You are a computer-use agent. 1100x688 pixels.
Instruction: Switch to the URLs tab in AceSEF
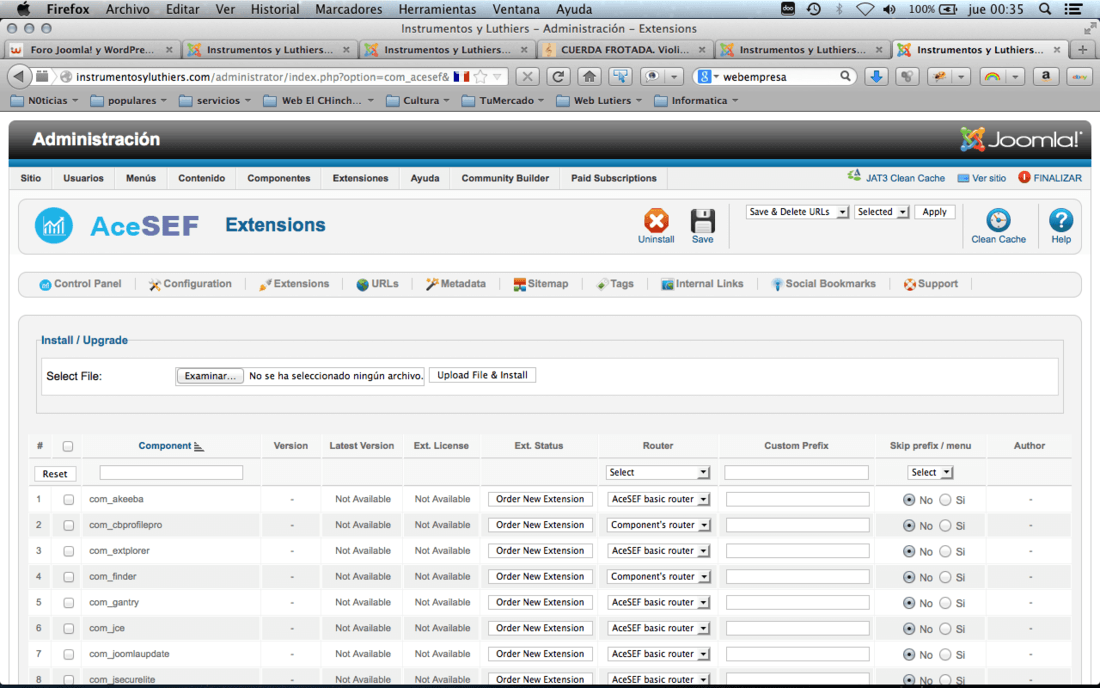click(x=377, y=284)
